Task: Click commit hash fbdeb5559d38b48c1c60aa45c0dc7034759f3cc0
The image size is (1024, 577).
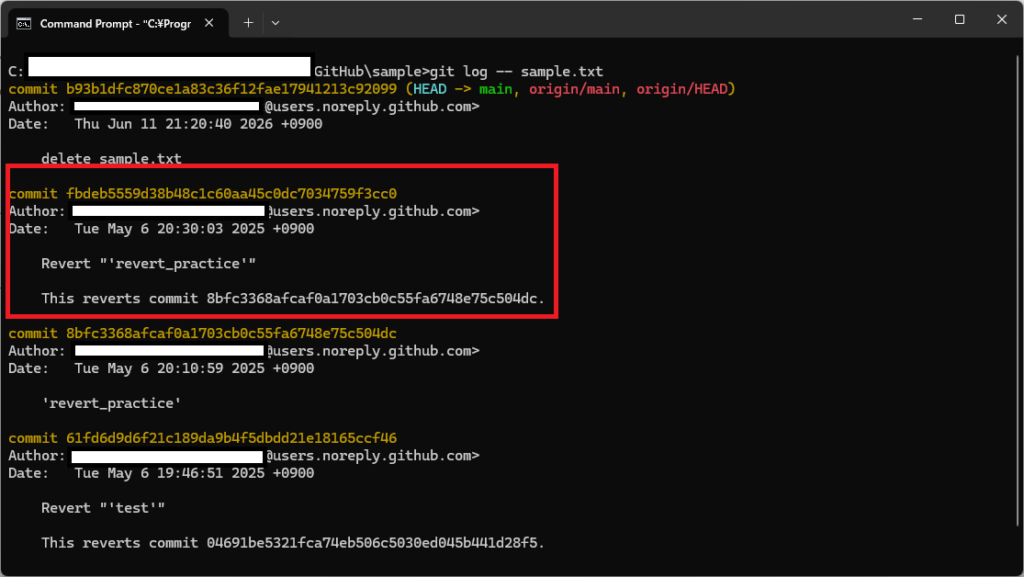Action: (x=231, y=194)
